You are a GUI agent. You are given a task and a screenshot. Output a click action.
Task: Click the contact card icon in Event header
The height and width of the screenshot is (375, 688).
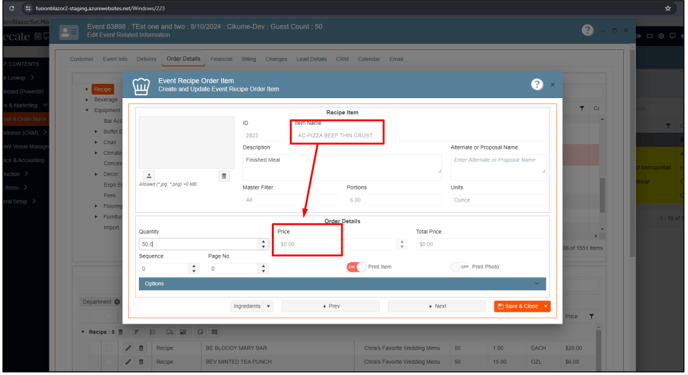[x=69, y=32]
